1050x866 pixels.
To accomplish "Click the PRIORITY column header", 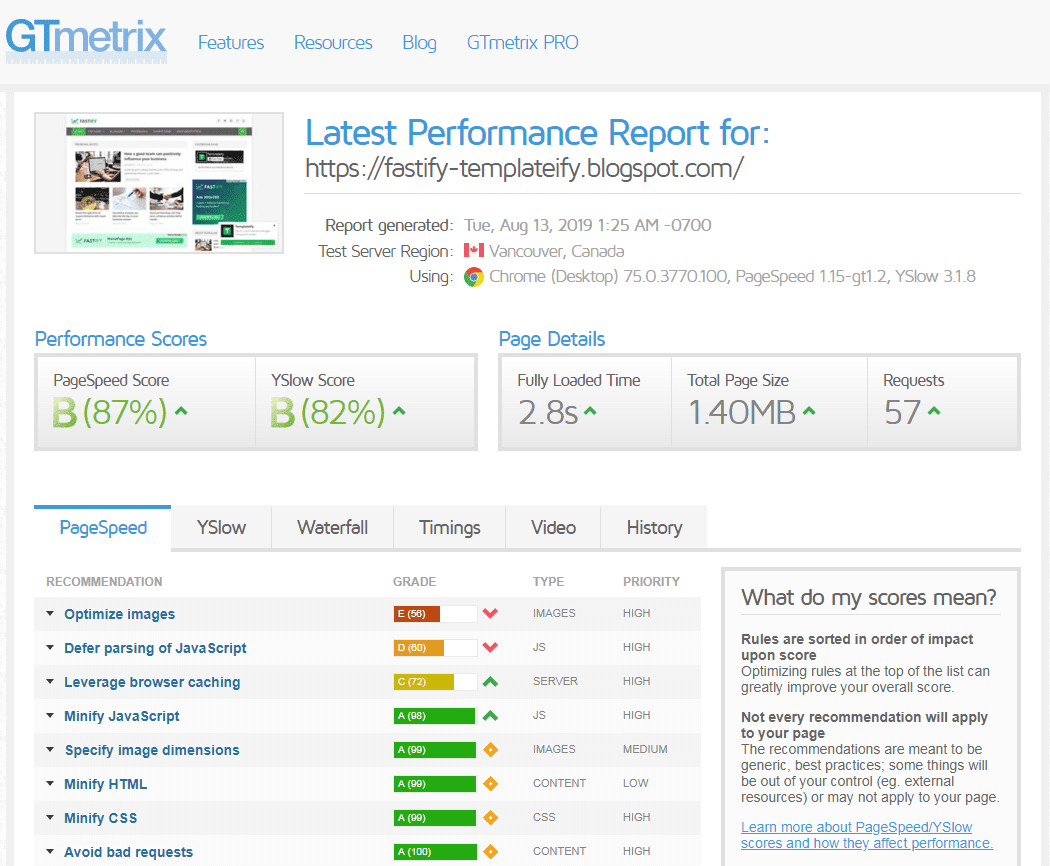I will coord(651,581).
